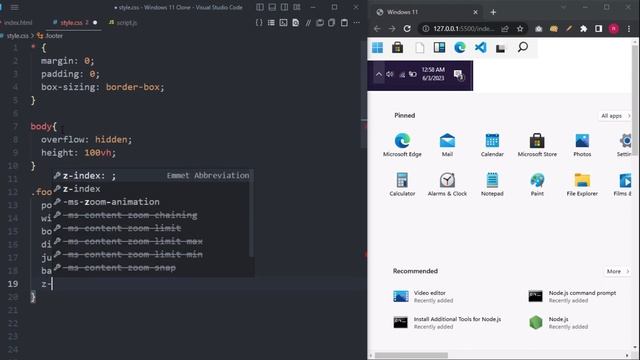Open the customize layout icon
The height and width of the screenshot is (360, 640).
point(297,7)
